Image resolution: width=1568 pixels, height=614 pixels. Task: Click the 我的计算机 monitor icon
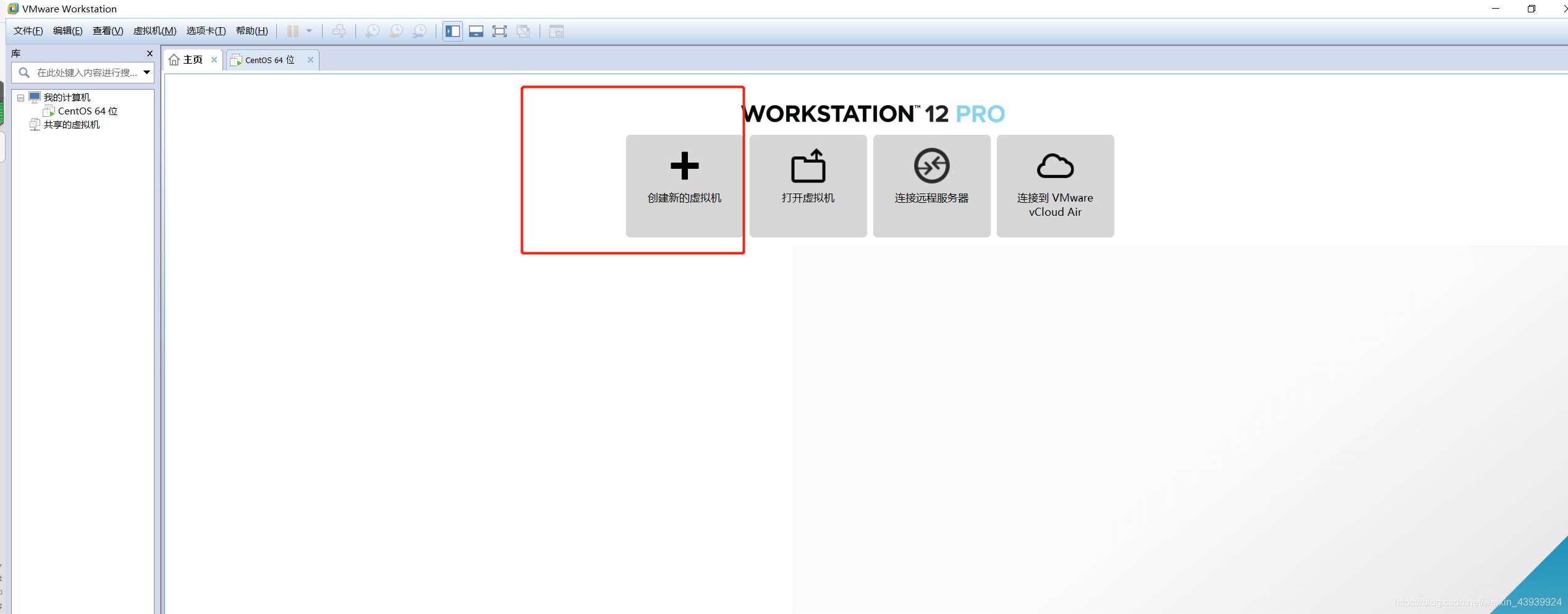(35, 98)
